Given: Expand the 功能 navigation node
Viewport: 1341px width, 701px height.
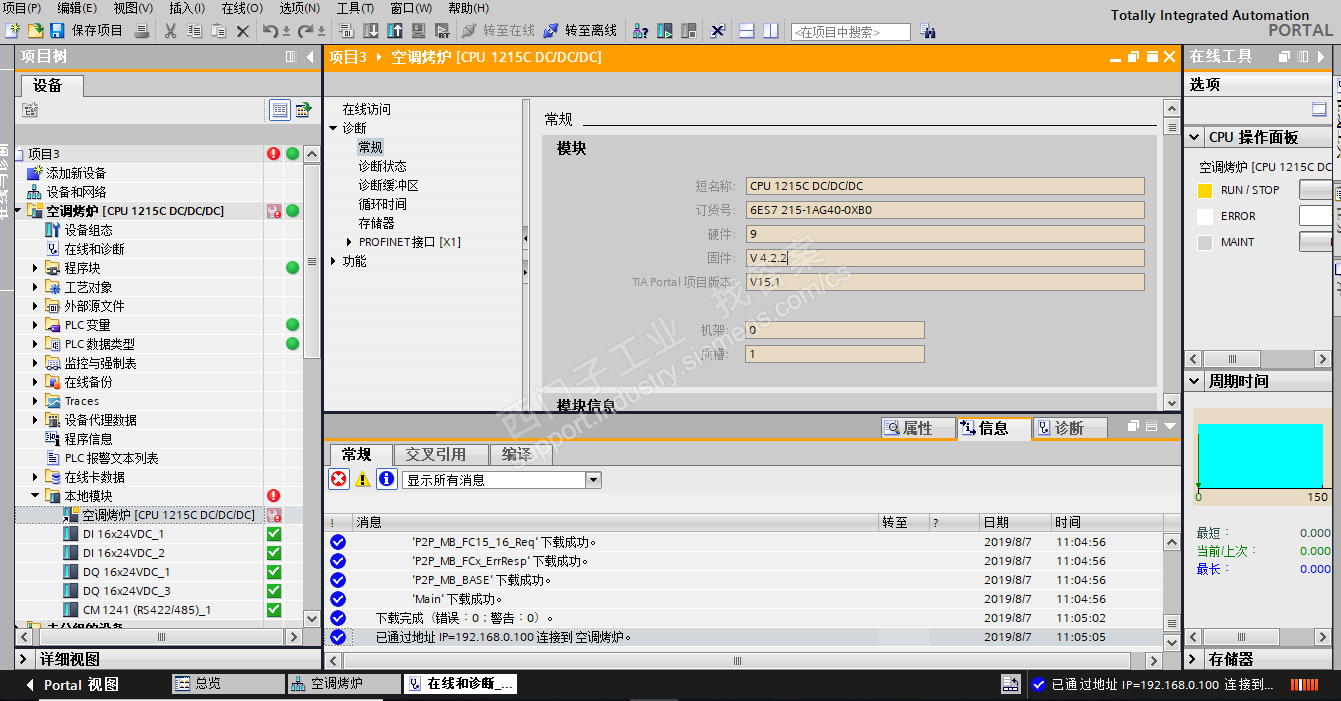Looking at the screenshot, I should point(334,261).
